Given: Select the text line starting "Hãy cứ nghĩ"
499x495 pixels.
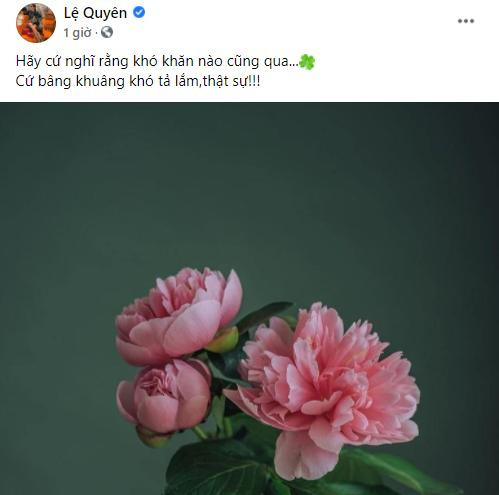Looking at the screenshot, I should pyautogui.click(x=165, y=62).
